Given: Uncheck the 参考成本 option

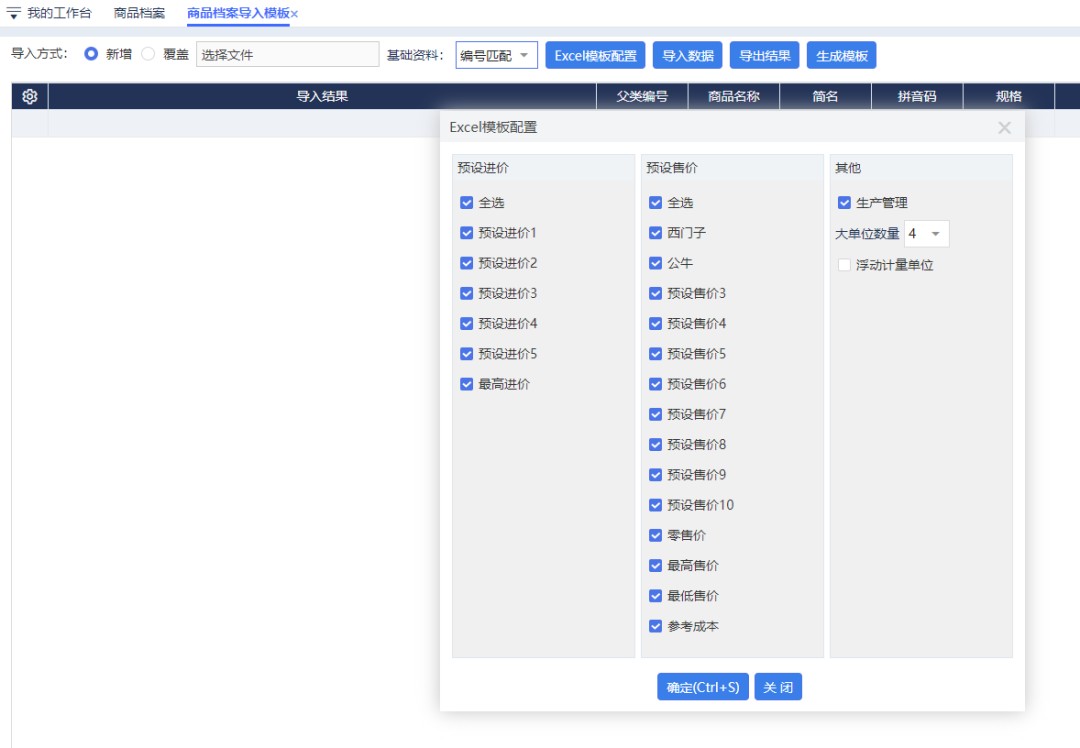Looking at the screenshot, I should pos(656,626).
